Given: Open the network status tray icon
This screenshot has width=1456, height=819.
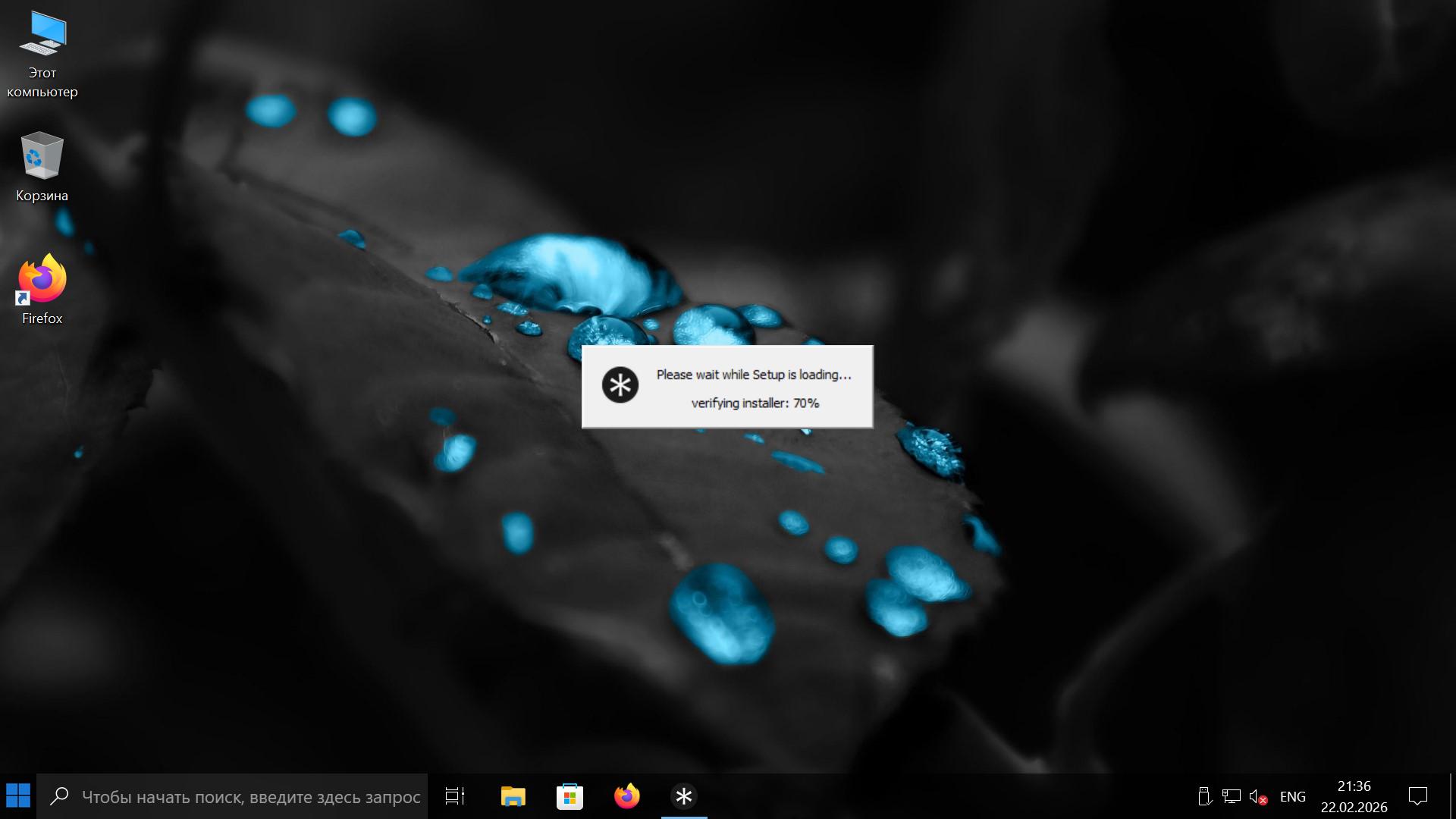Looking at the screenshot, I should pos(1231,796).
